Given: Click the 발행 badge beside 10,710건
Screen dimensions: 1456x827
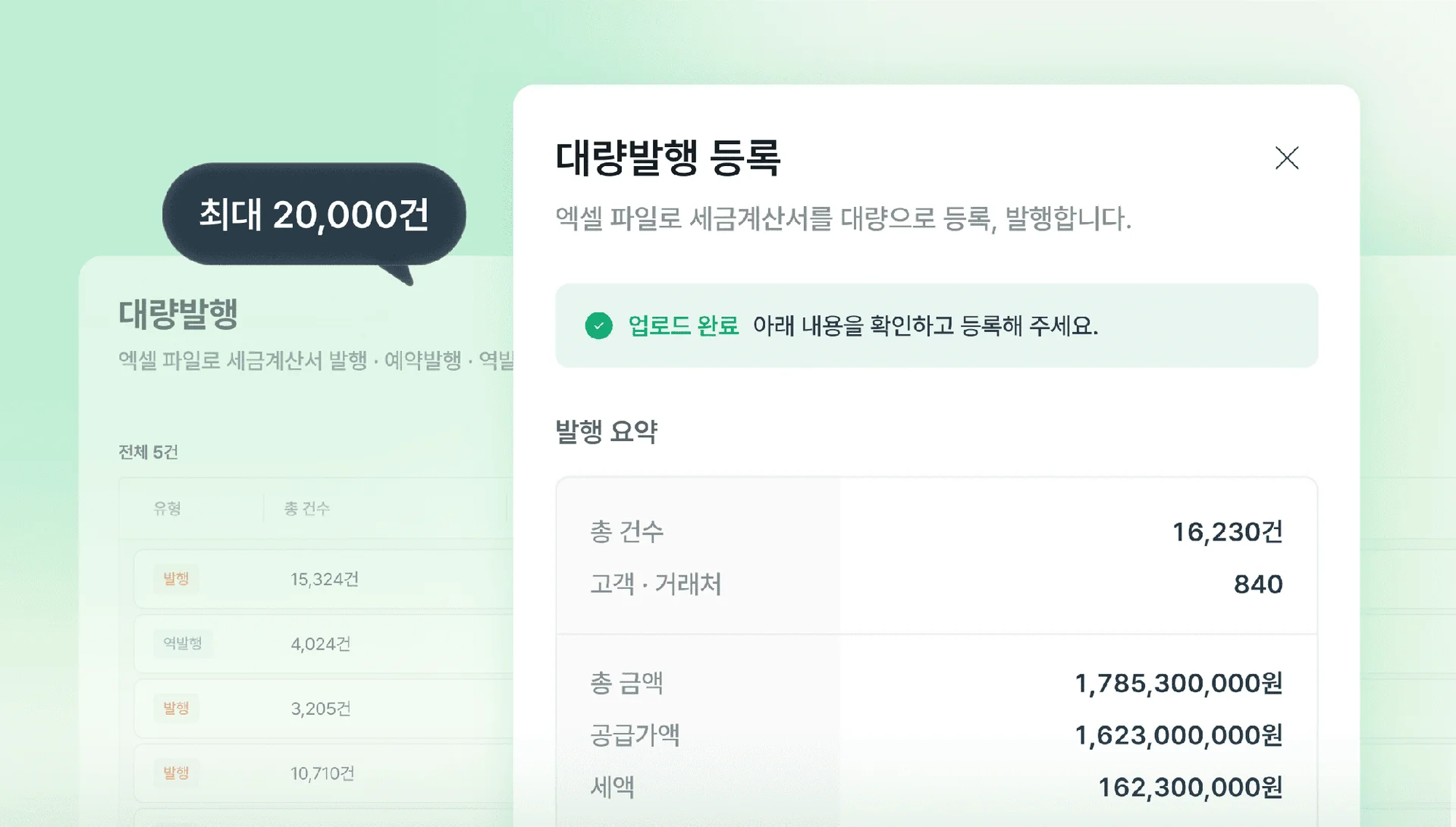Looking at the screenshot, I should pyautogui.click(x=175, y=773).
